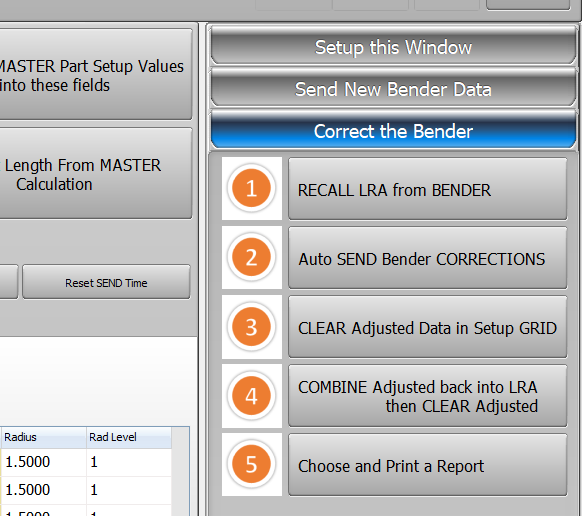This screenshot has width=582, height=516.
Task: Select the Rad Level column header
Action: [x=129, y=437]
